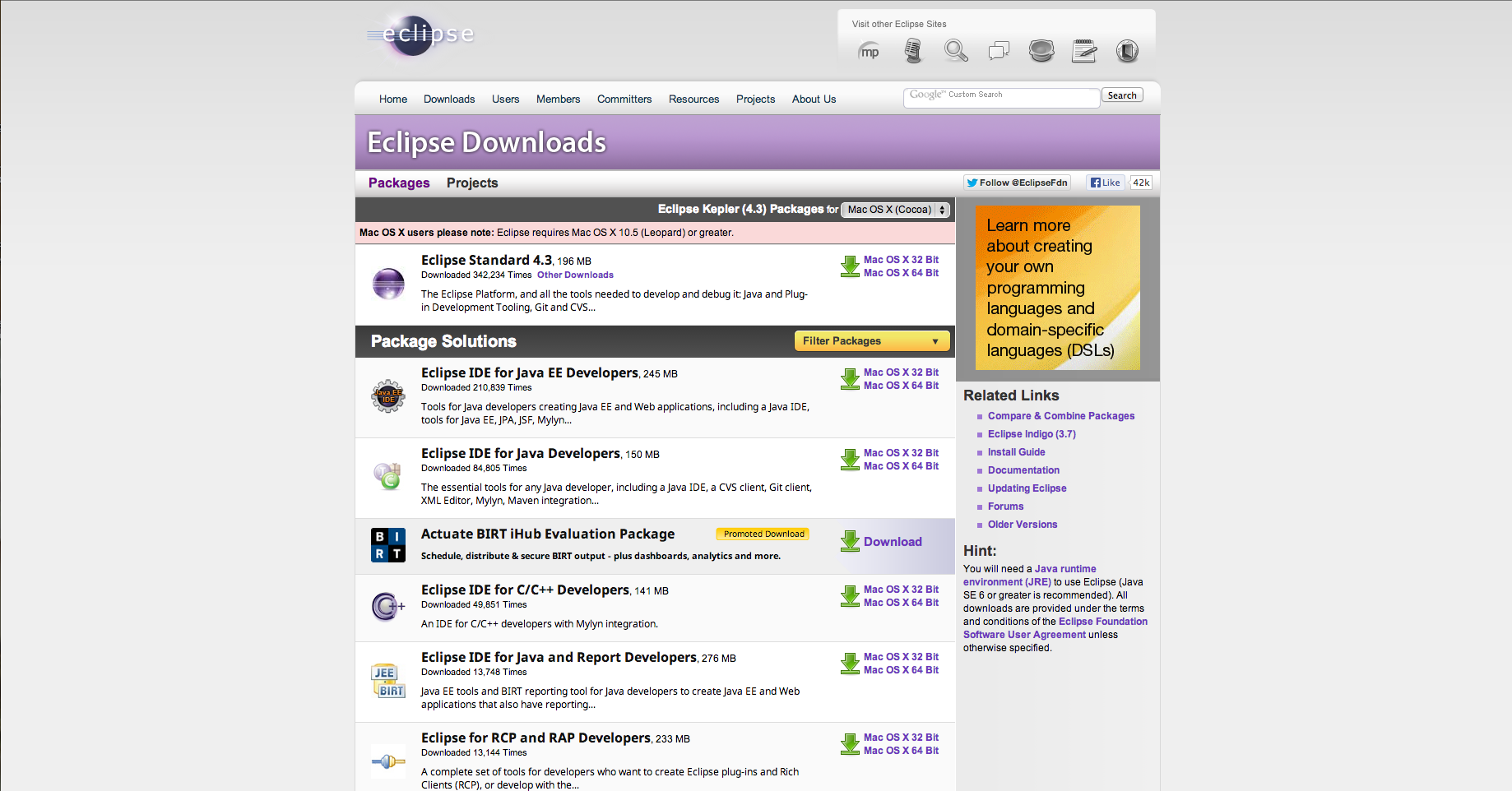
Task: Open the Planet Eclipse globe icon
Action: click(1041, 51)
